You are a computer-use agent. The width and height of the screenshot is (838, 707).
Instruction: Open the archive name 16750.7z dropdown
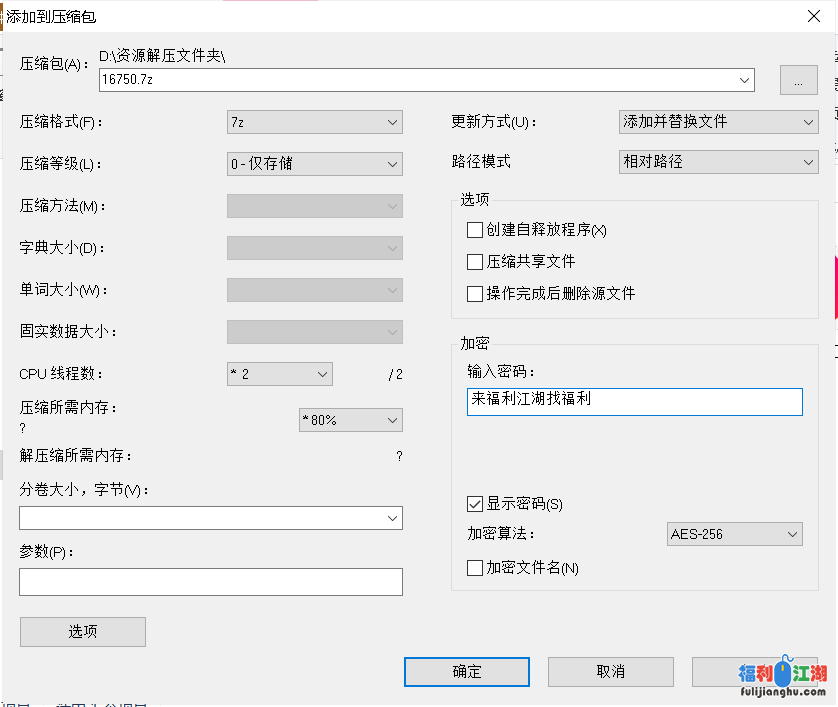pos(744,80)
